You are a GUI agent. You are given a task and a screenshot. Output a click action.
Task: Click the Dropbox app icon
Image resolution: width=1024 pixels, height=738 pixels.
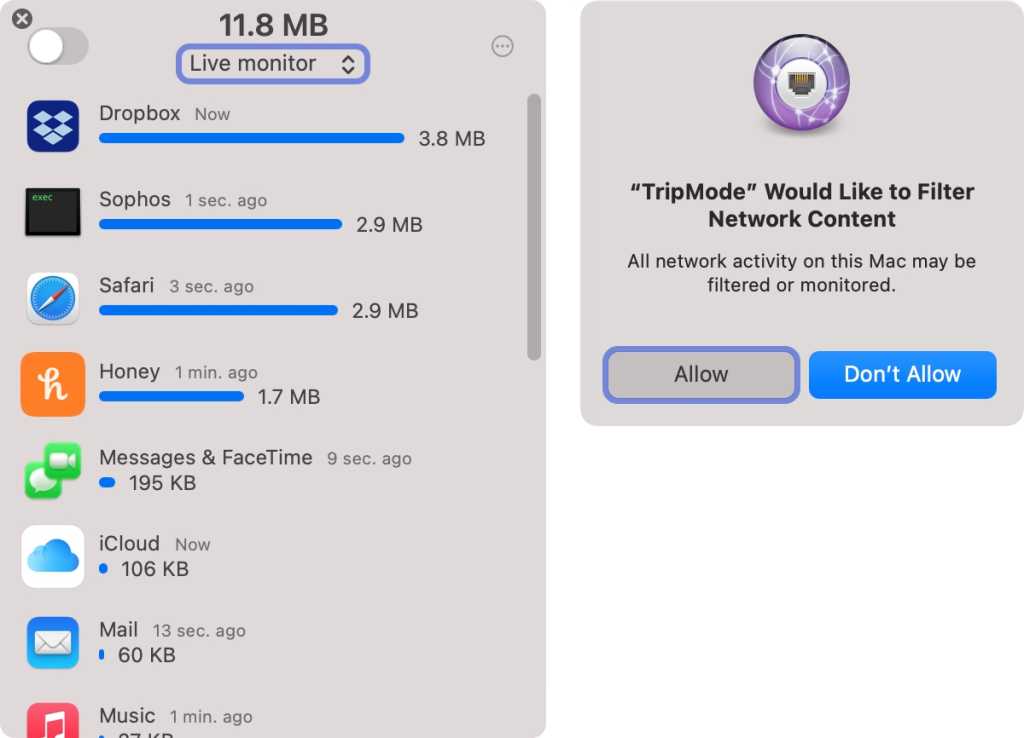click(x=53, y=126)
